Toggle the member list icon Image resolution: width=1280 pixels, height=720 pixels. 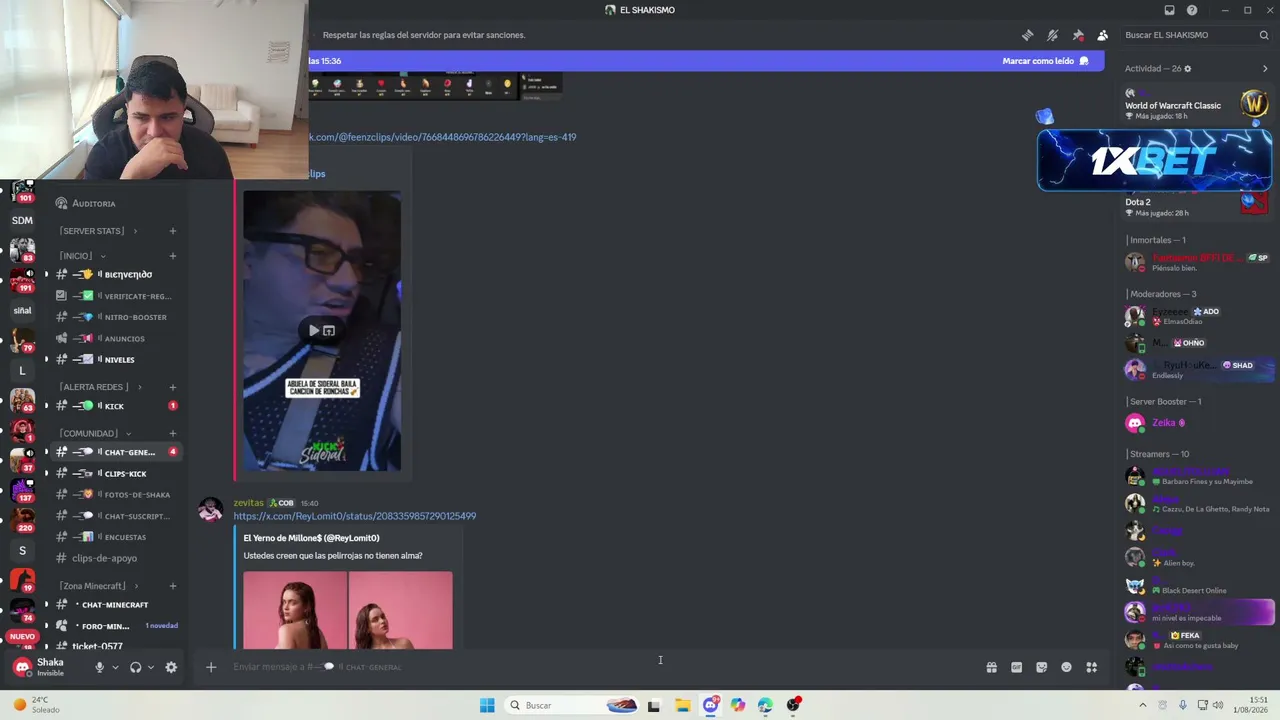(x=1103, y=35)
